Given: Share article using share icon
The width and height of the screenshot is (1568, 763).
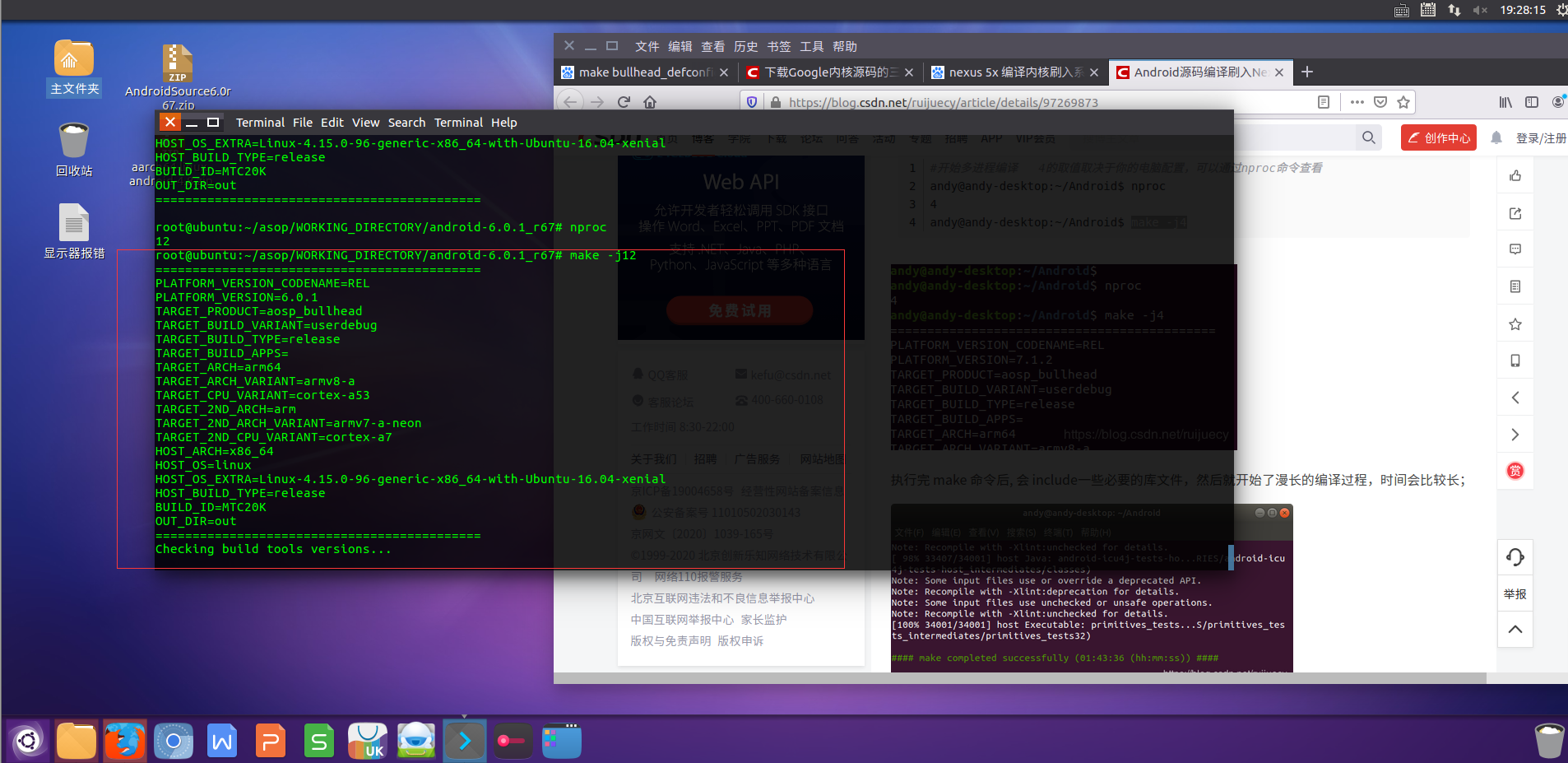Looking at the screenshot, I should [1515, 213].
